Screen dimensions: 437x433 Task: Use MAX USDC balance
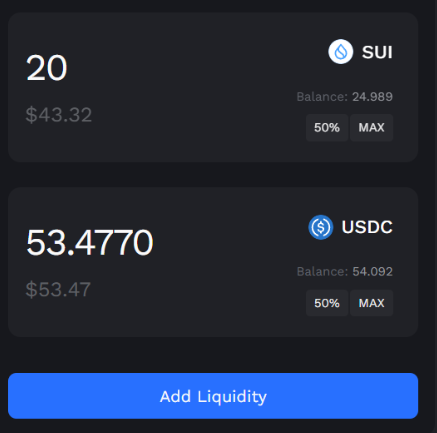coord(371,303)
